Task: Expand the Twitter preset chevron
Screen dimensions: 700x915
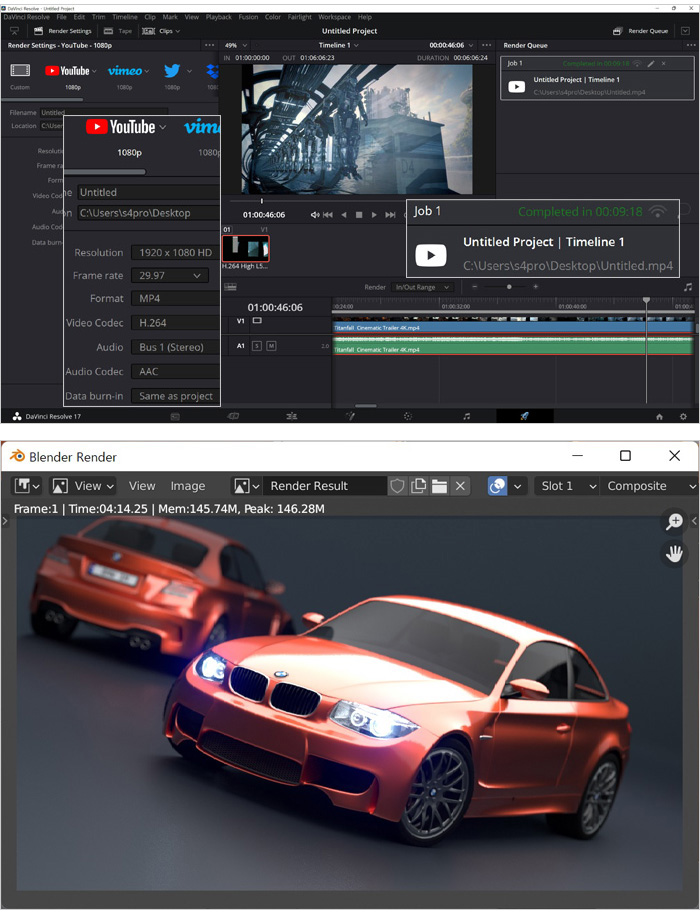Action: tap(189, 71)
